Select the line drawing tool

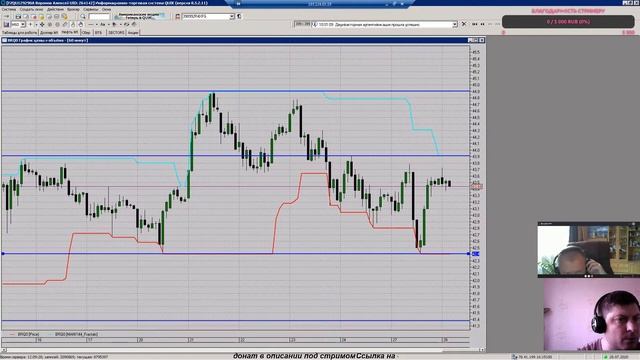pos(91,24)
